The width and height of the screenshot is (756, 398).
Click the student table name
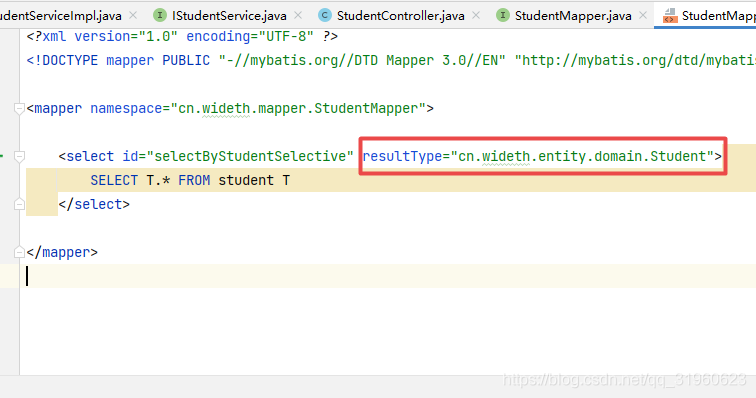[246, 180]
